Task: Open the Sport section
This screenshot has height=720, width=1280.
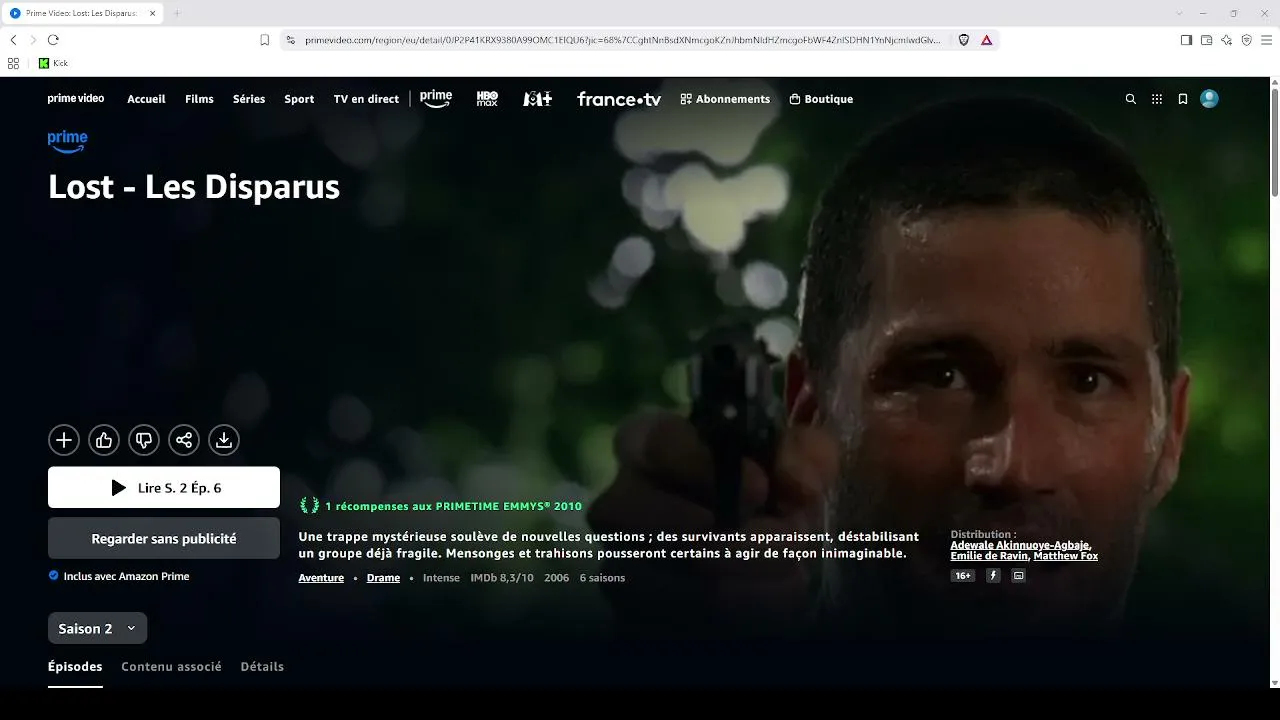Action: (x=299, y=99)
